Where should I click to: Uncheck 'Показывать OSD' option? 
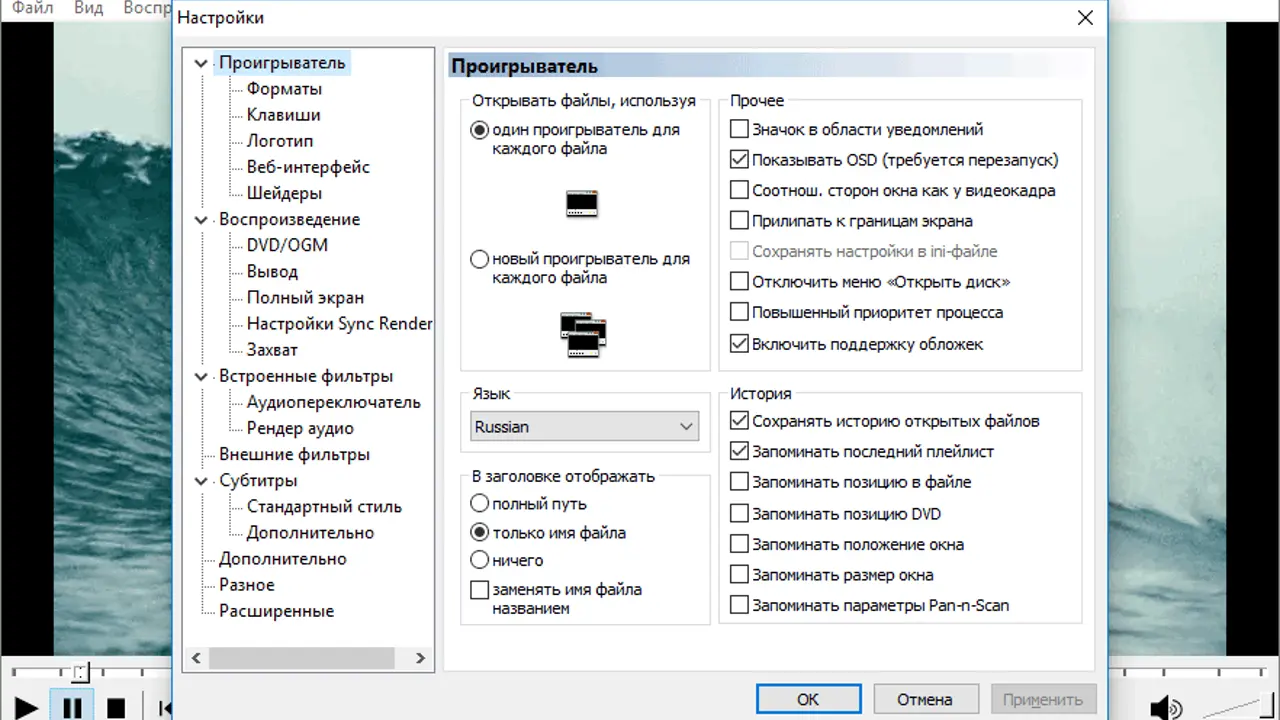[739, 159]
